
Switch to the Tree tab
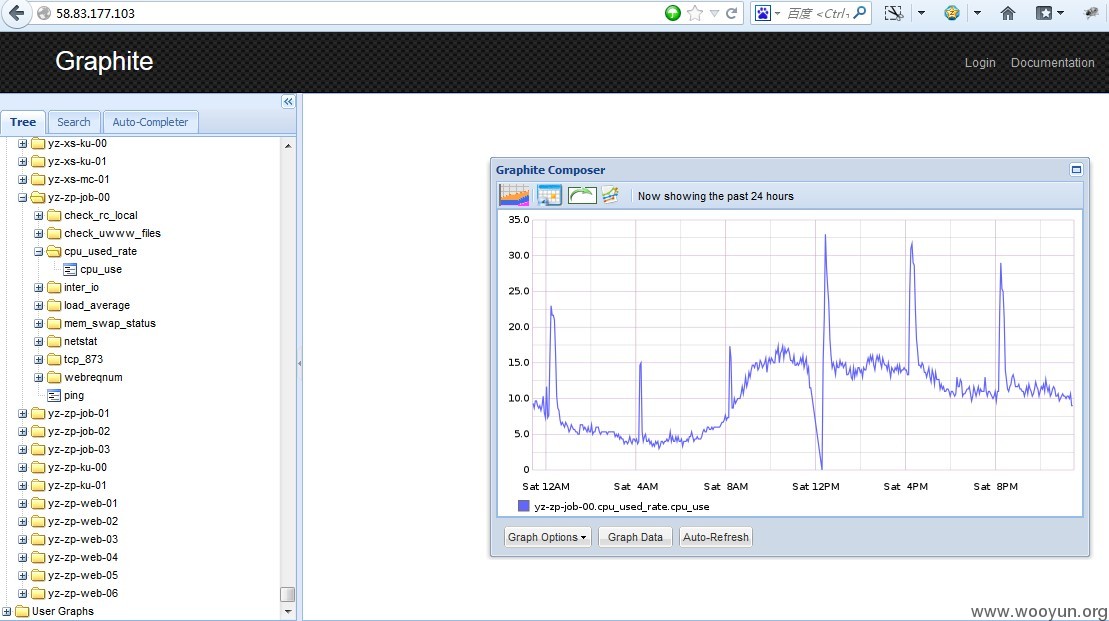tap(23, 122)
